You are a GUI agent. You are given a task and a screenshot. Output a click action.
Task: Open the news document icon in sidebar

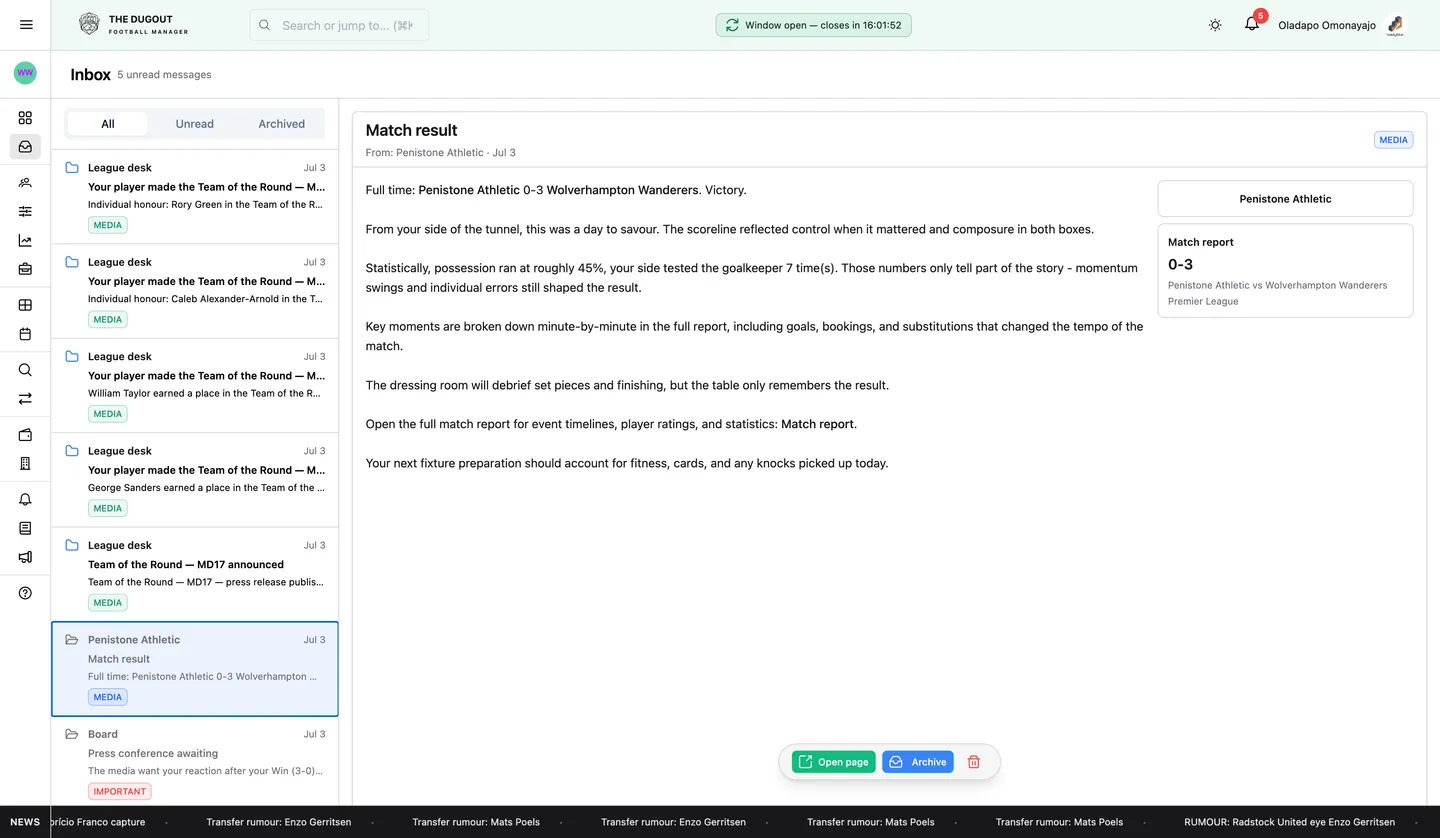[x=25, y=528]
